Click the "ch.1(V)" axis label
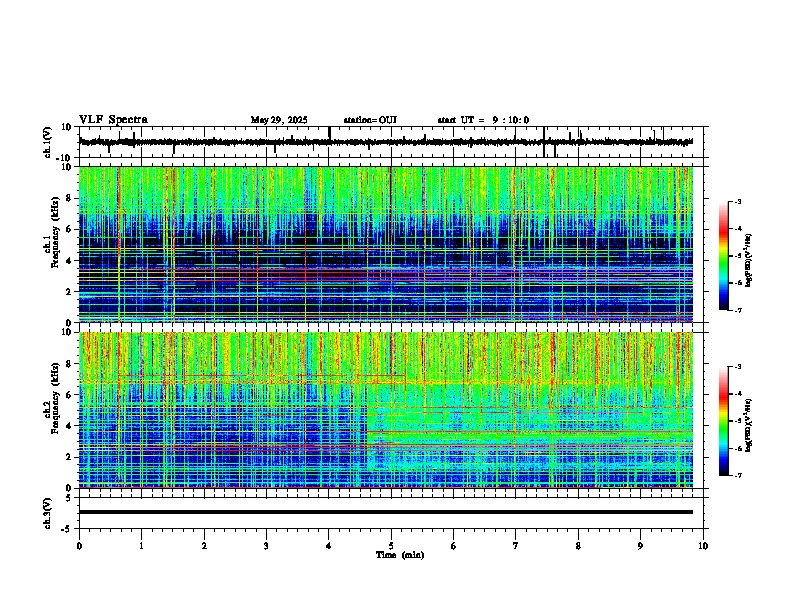This screenshot has height=612, width=792. pyautogui.click(x=48, y=142)
